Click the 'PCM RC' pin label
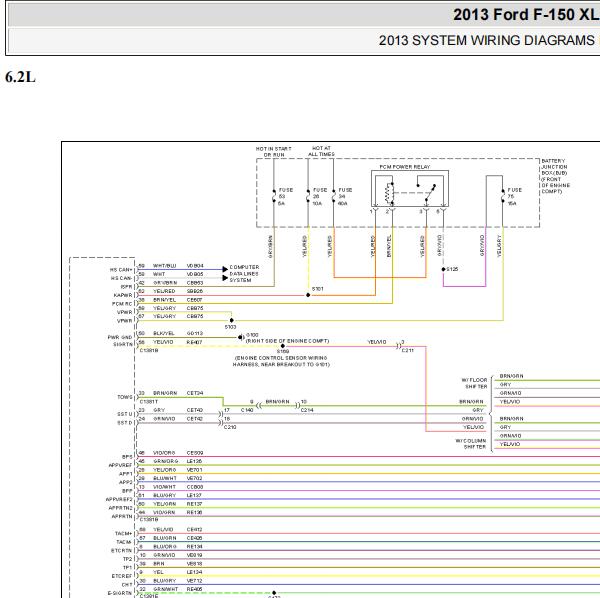600x598 pixels. [122, 304]
